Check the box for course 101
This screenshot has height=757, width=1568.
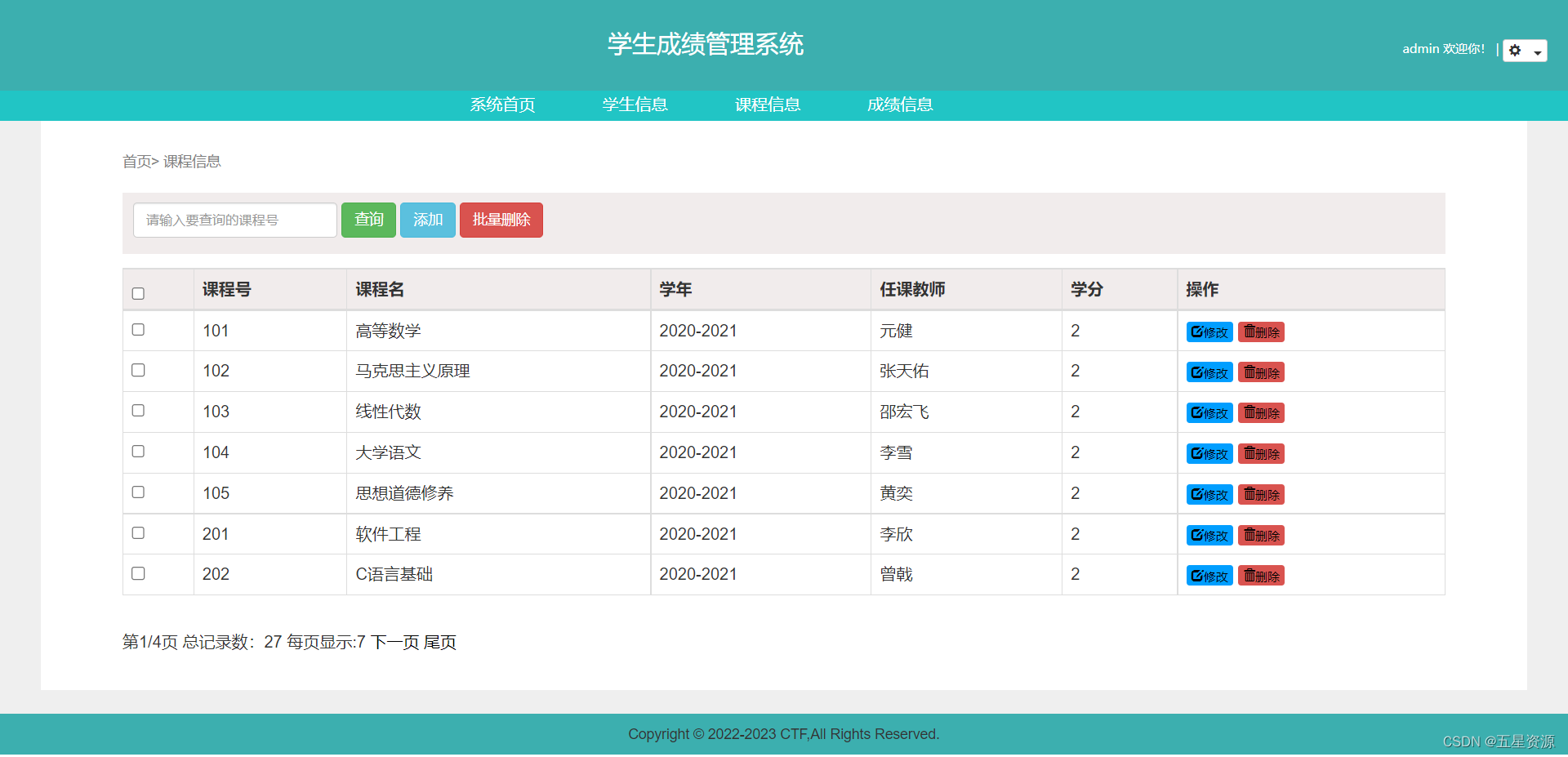click(138, 330)
